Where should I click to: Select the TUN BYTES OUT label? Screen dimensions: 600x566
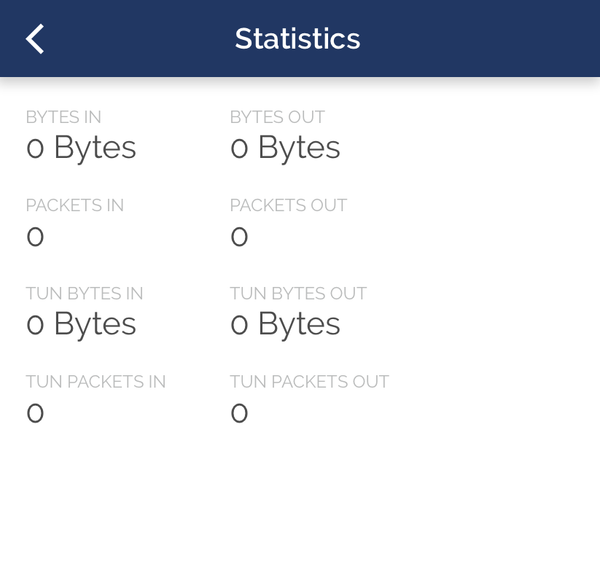click(298, 294)
